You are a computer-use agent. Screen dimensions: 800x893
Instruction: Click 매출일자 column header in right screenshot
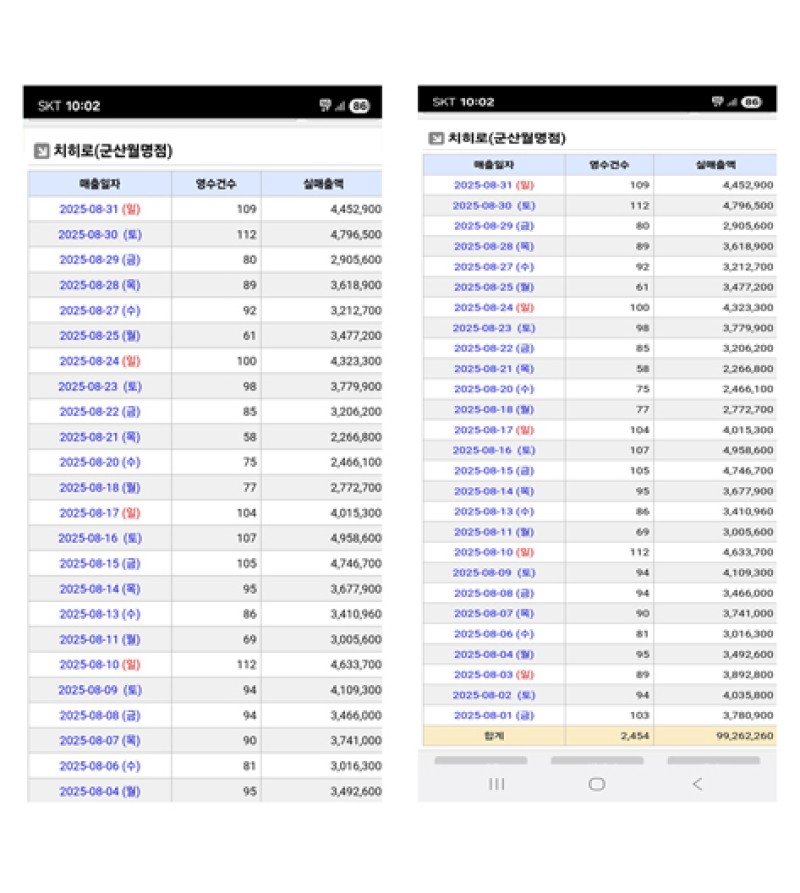pos(494,165)
